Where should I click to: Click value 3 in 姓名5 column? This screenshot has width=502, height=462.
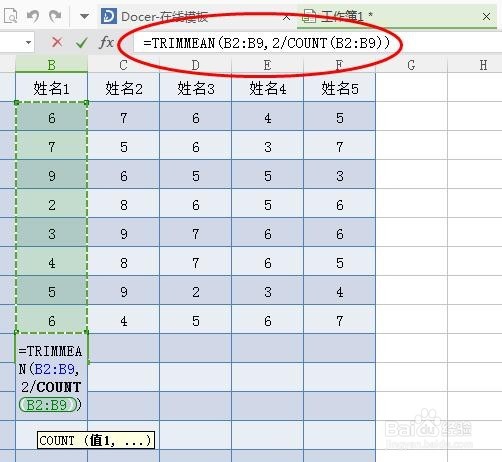[340, 176]
